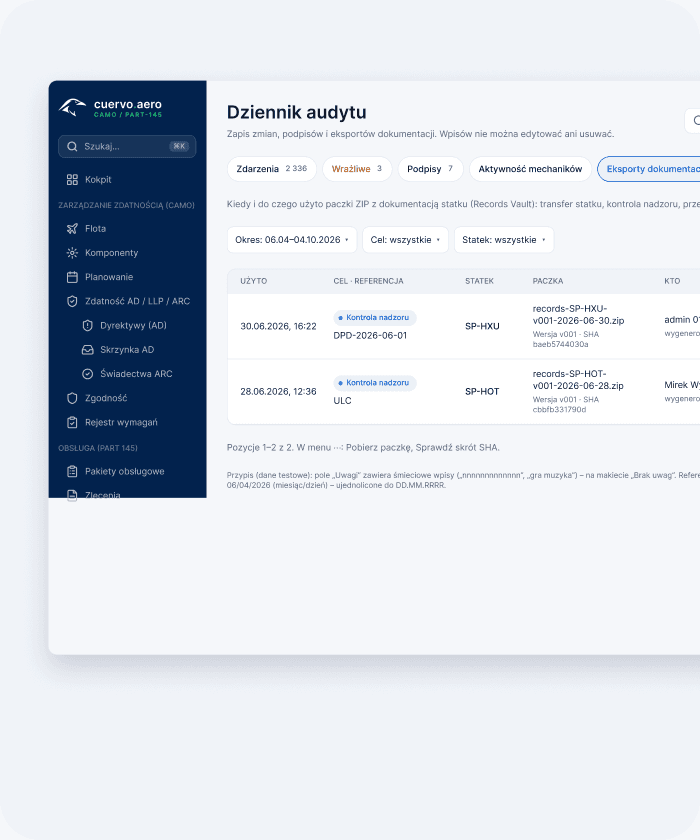Focus the Szukaj... search field
The height and width of the screenshot is (840, 700).
pos(127,146)
